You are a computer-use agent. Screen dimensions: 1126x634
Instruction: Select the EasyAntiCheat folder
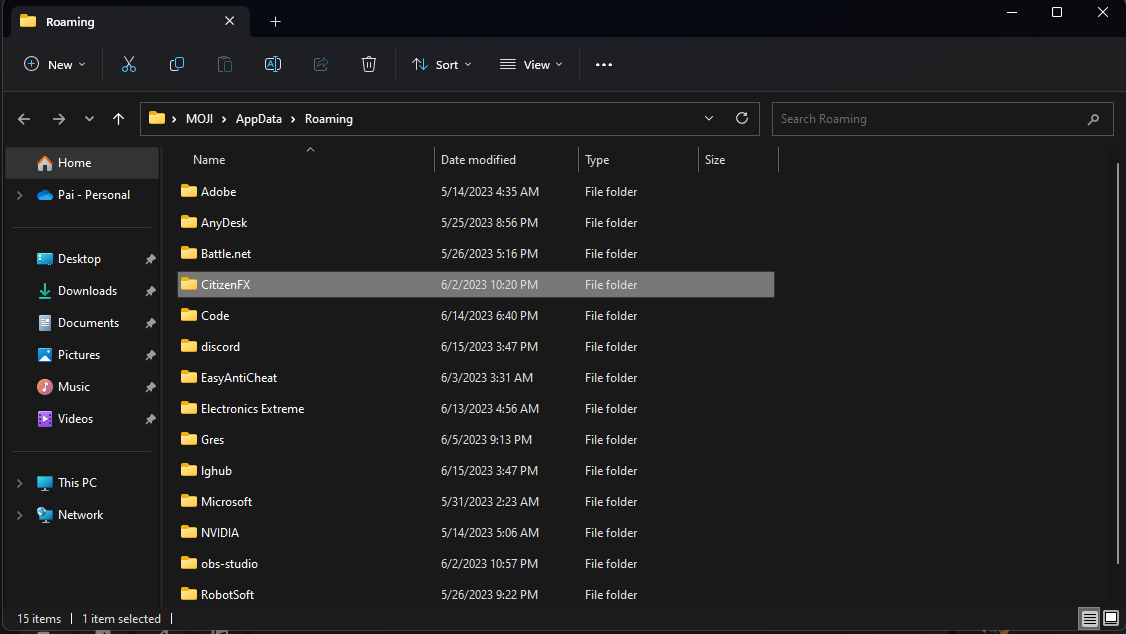tap(239, 378)
